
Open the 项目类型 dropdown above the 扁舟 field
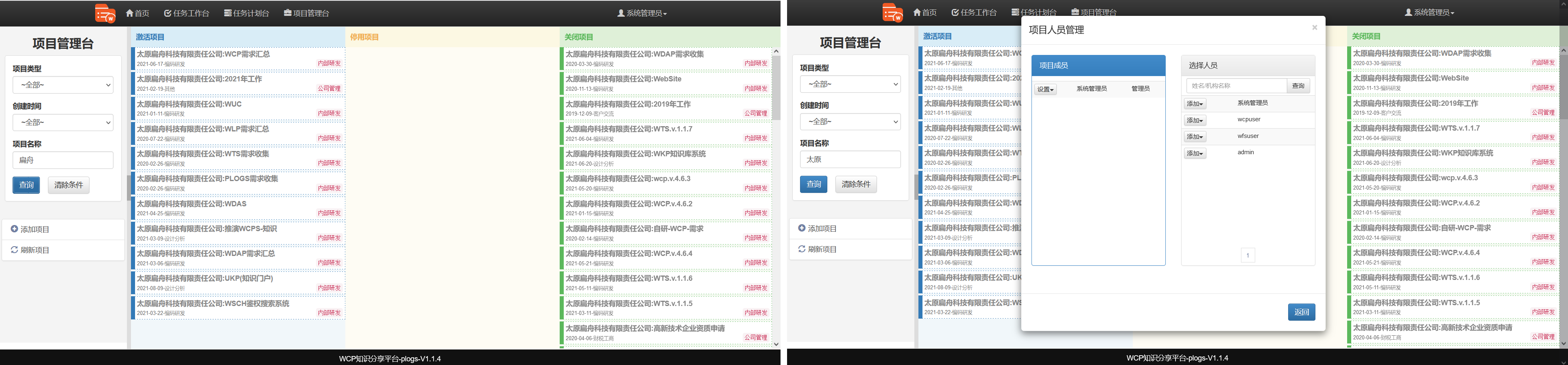[63, 85]
